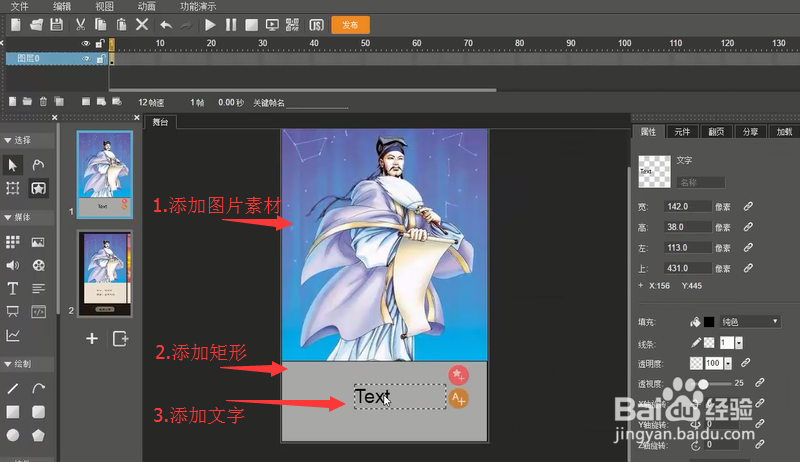
Task: Open the 功能演示 menu
Action: 198,6
